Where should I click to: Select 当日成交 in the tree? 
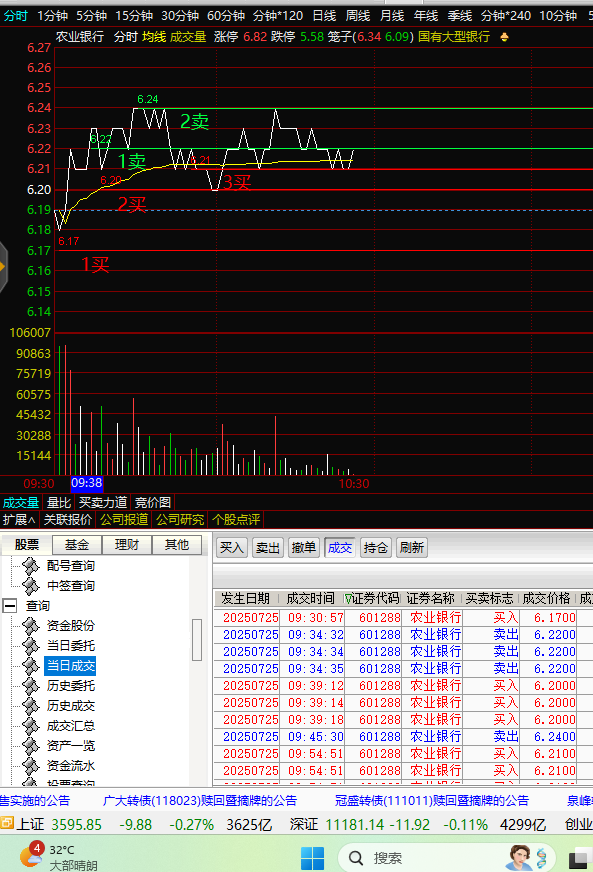pyautogui.click(x=70, y=666)
